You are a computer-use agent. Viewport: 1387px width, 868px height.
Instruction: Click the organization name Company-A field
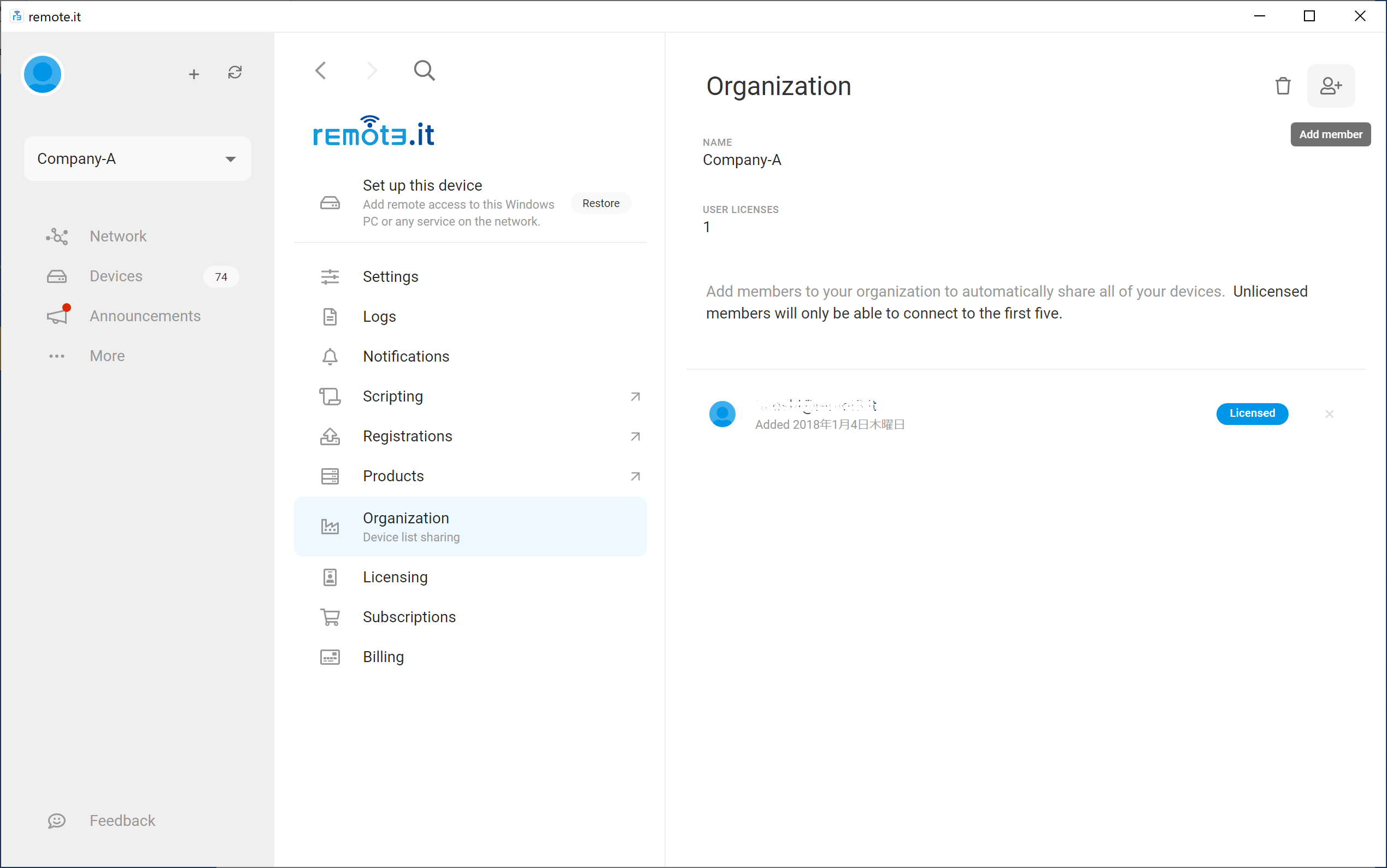click(742, 160)
